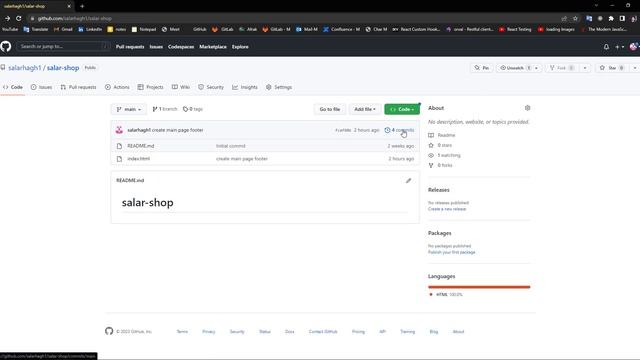Open the create main page footer commit message

(x=178, y=130)
